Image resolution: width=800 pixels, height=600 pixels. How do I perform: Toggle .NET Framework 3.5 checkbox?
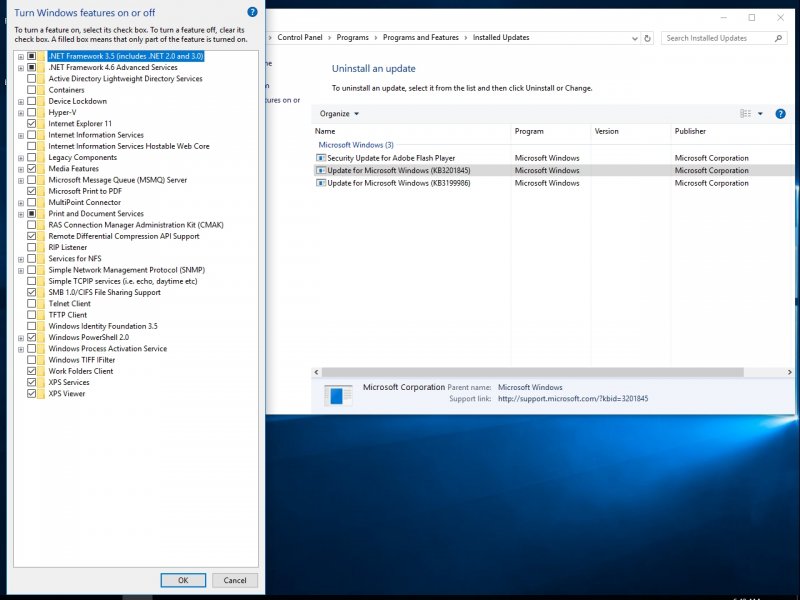(x=32, y=56)
